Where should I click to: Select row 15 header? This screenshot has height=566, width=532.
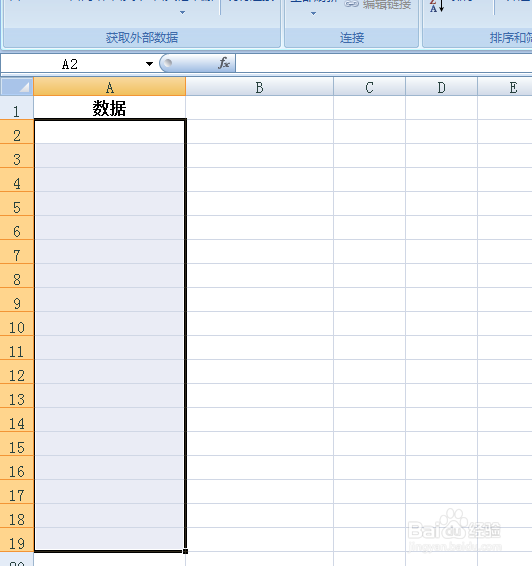(x=17, y=444)
